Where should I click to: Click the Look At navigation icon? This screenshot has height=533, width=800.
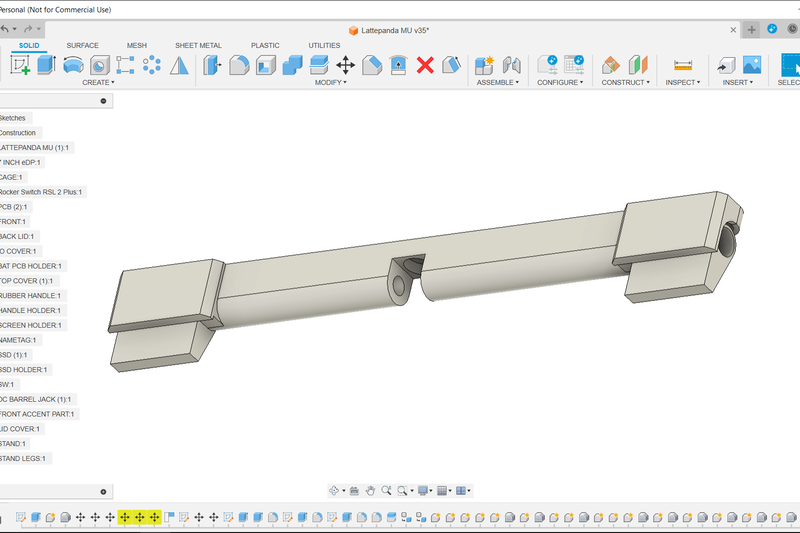point(354,491)
